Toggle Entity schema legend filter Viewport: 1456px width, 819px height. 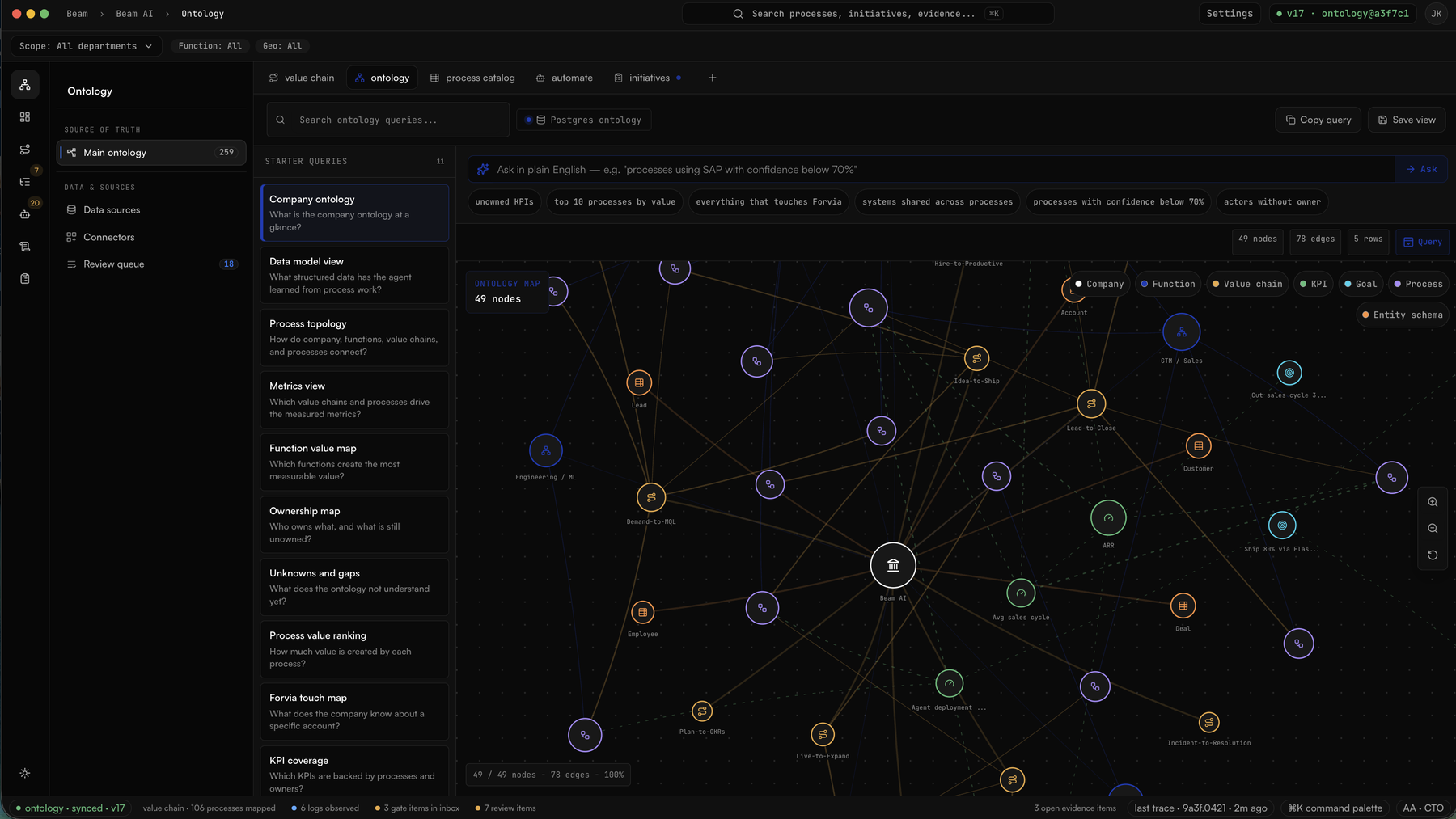tap(1402, 315)
